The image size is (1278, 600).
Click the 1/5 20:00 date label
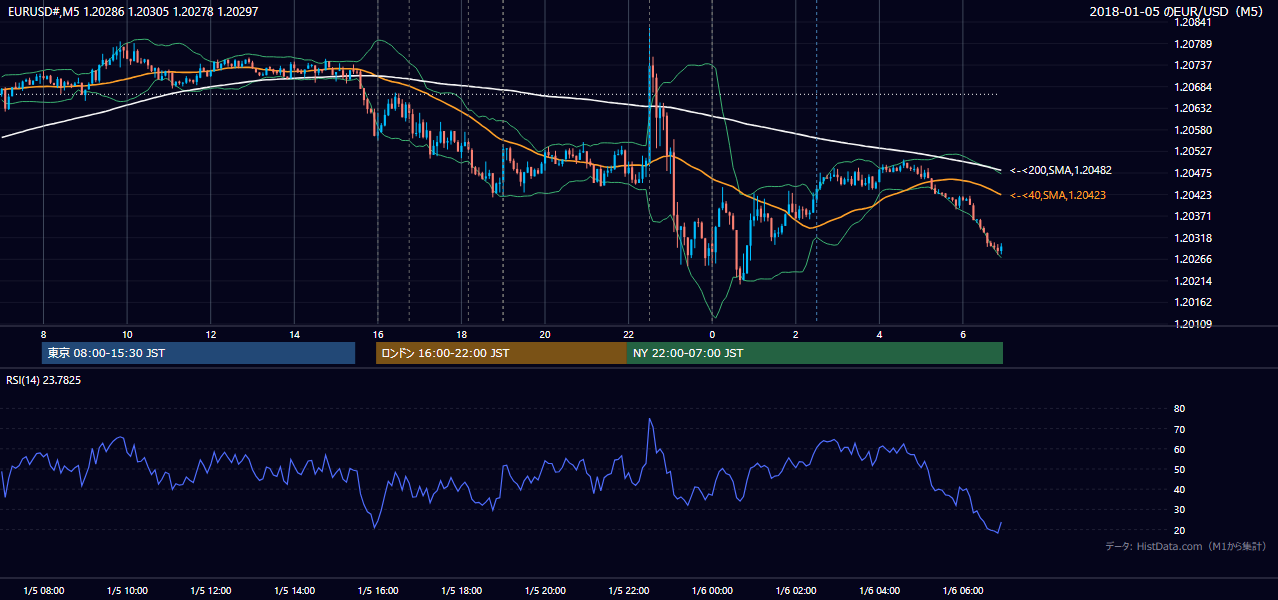coord(545,591)
